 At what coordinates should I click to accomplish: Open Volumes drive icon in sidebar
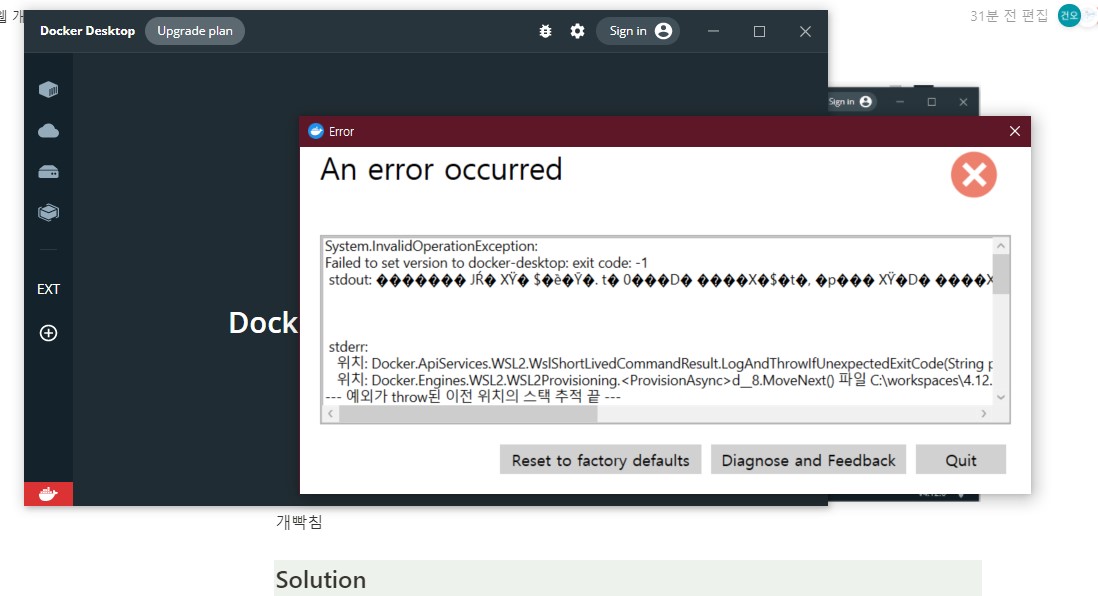(48, 172)
